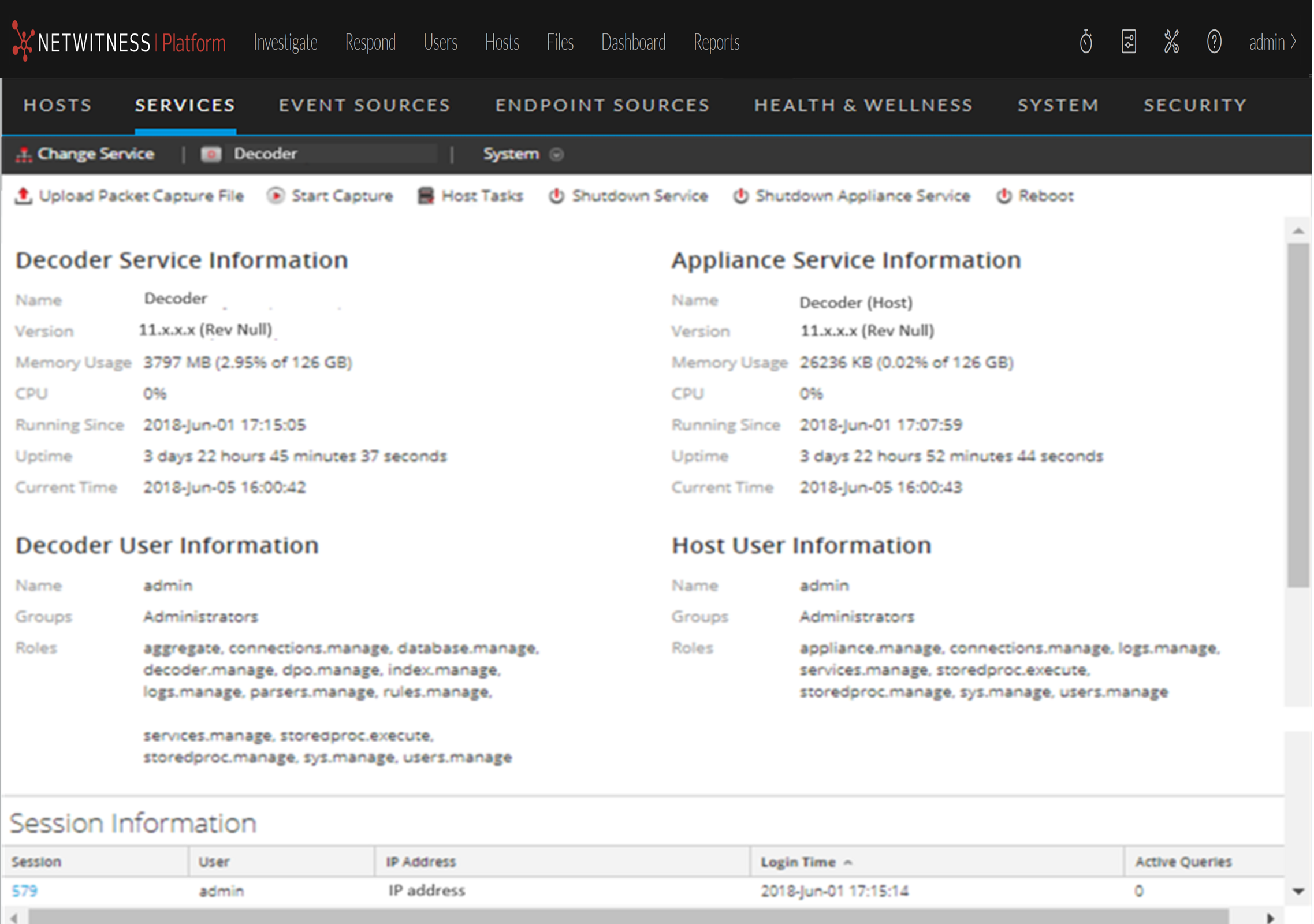Click horizontal scrollbar right arrow
The height and width of the screenshot is (924, 1314).
(x=1271, y=918)
